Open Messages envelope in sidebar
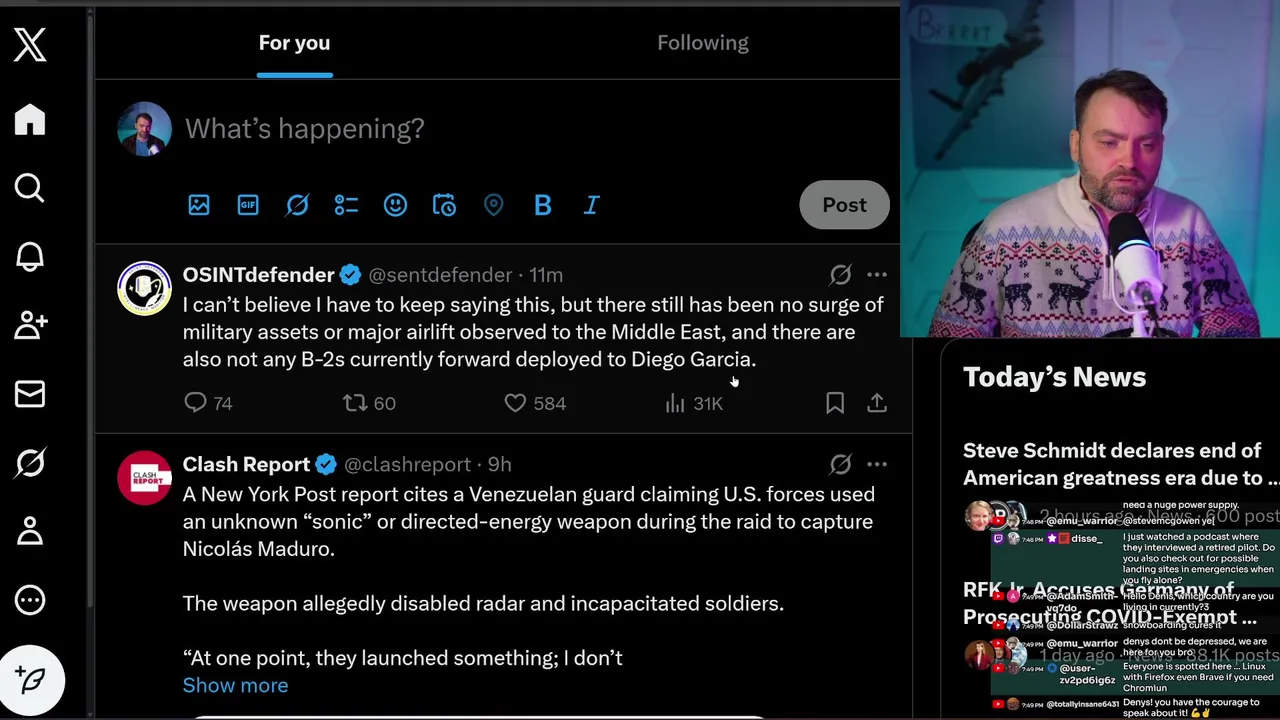This screenshot has width=1280, height=720. pyautogui.click(x=30, y=394)
